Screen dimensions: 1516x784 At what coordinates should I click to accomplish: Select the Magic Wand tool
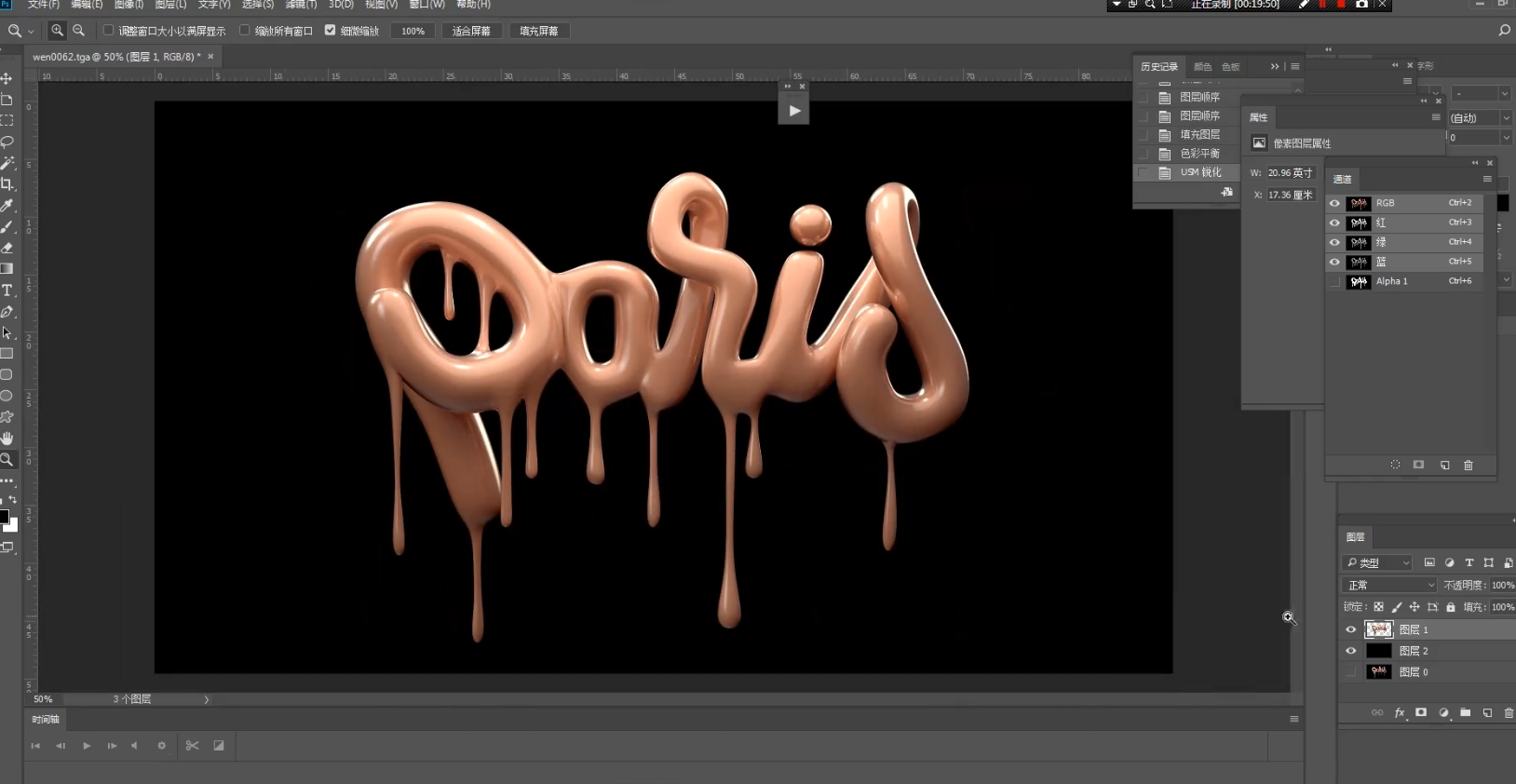pyautogui.click(x=7, y=163)
